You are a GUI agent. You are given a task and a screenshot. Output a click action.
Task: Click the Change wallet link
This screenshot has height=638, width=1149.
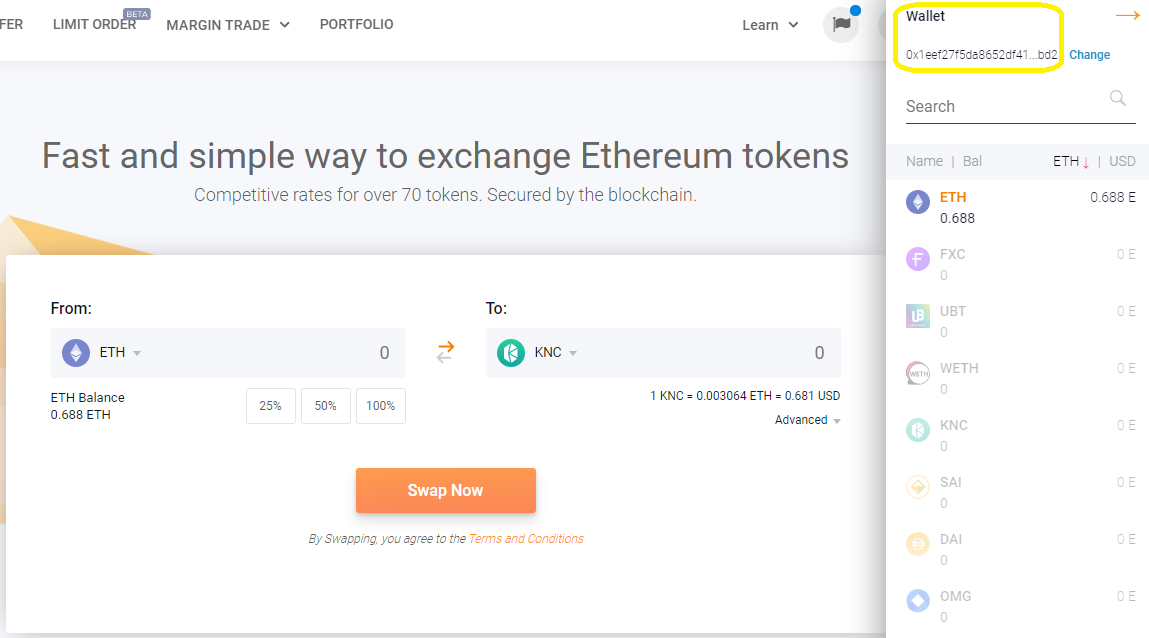1089,55
